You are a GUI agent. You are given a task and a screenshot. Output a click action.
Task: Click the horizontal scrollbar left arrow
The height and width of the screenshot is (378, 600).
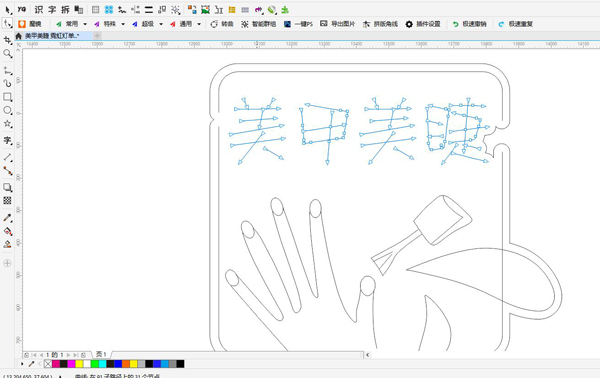coord(367,355)
